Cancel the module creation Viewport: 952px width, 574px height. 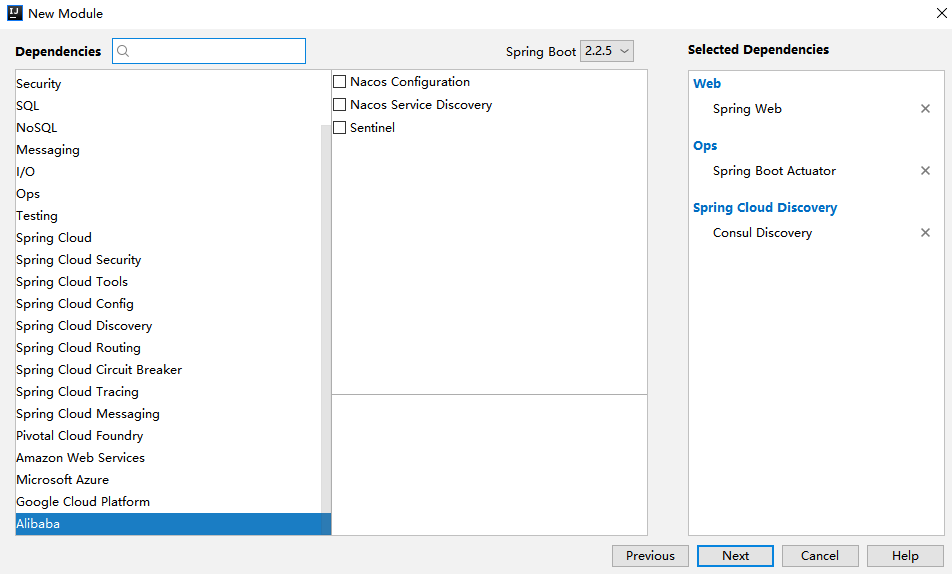820,556
